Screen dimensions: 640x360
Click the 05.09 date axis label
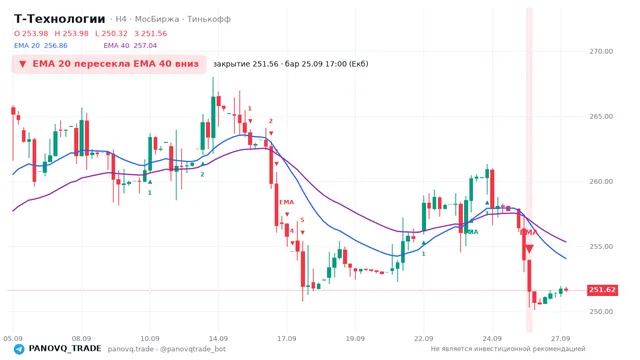point(13,338)
